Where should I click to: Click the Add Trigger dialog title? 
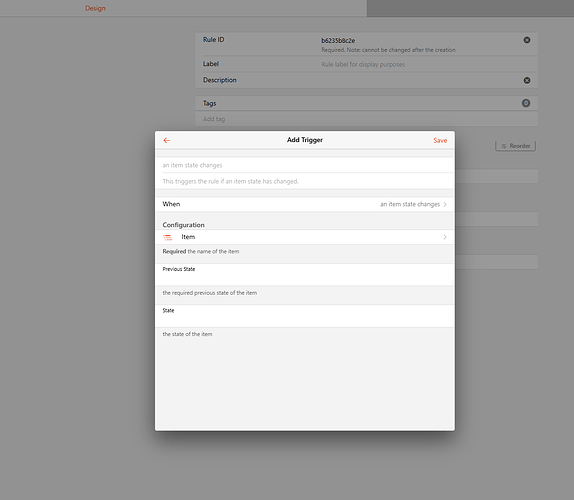305,140
